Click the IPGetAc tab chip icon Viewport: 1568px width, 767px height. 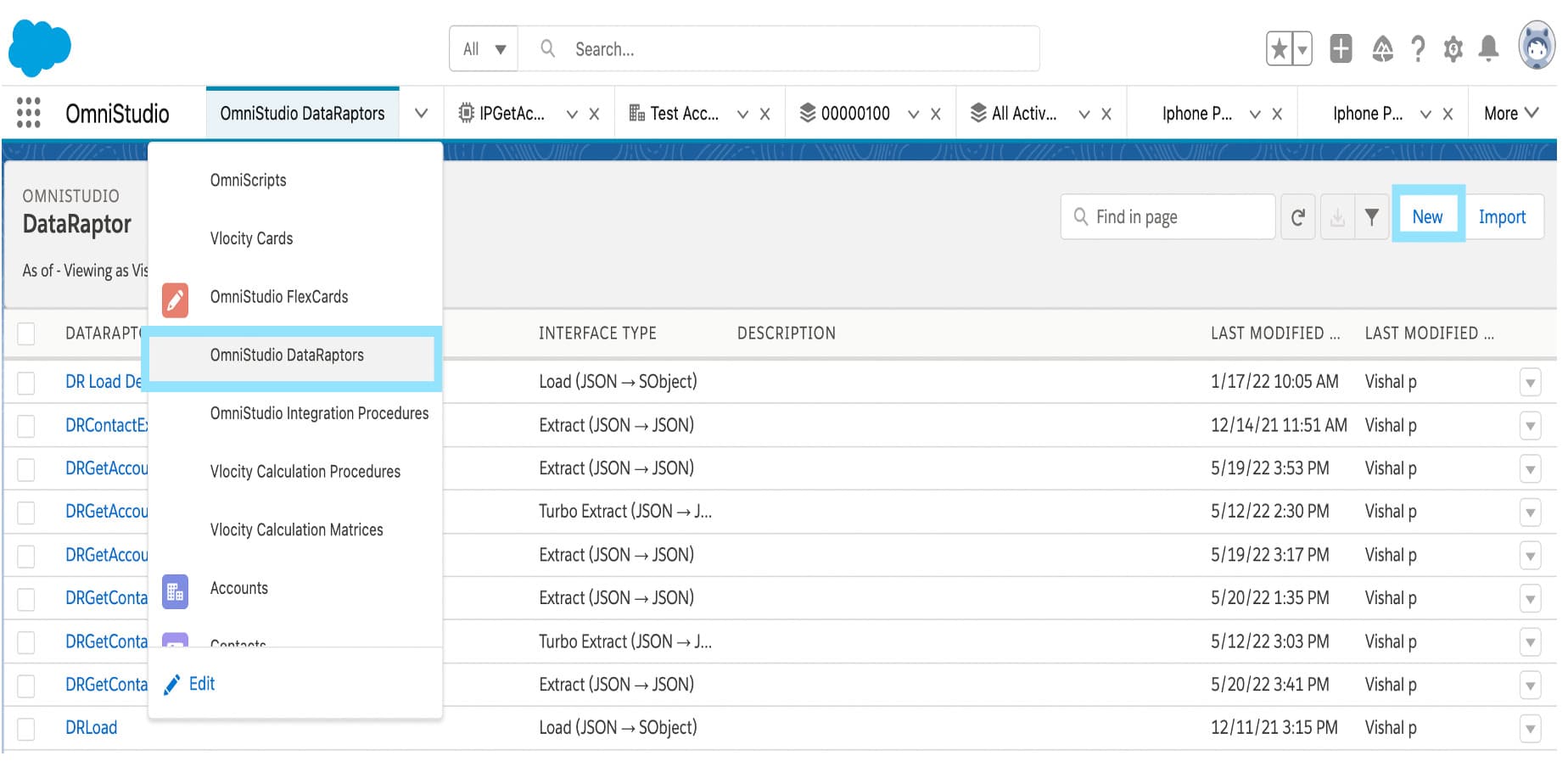pos(466,113)
